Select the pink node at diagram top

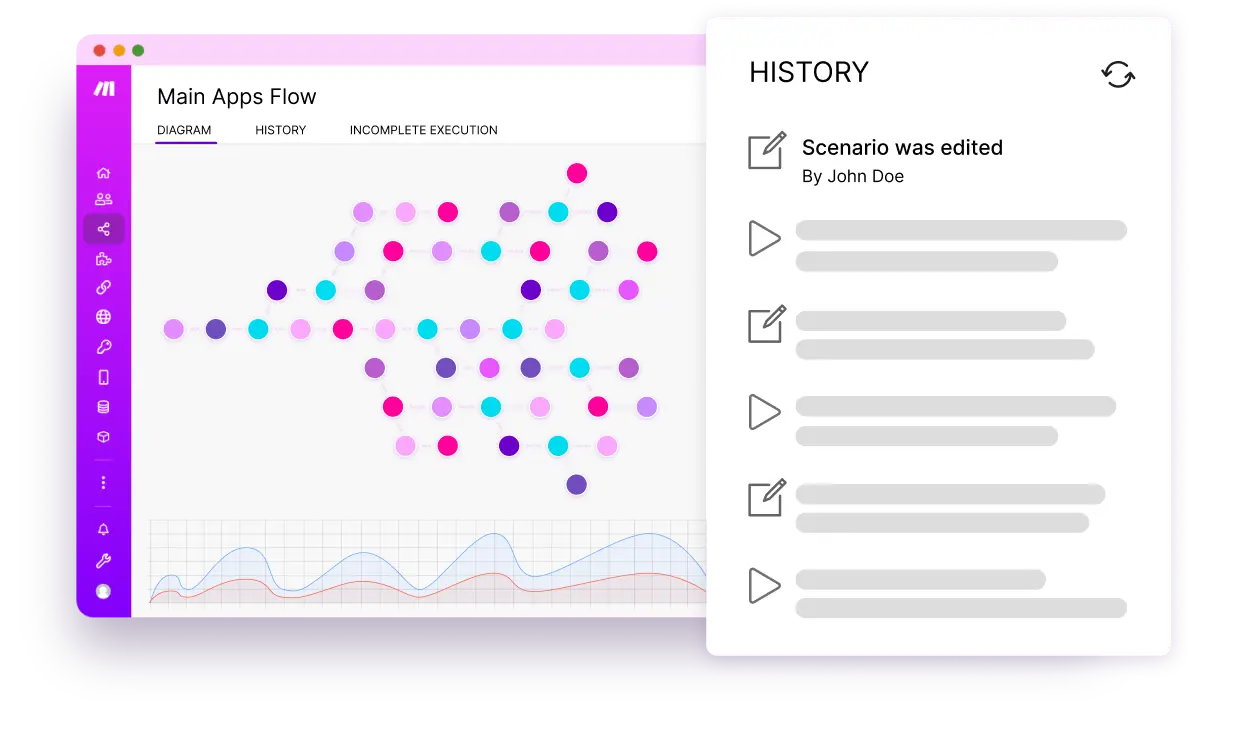(577, 172)
